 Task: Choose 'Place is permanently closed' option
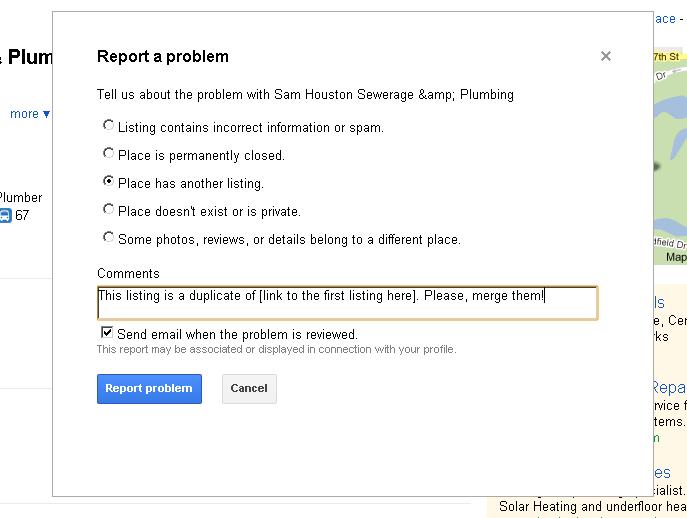(x=108, y=154)
